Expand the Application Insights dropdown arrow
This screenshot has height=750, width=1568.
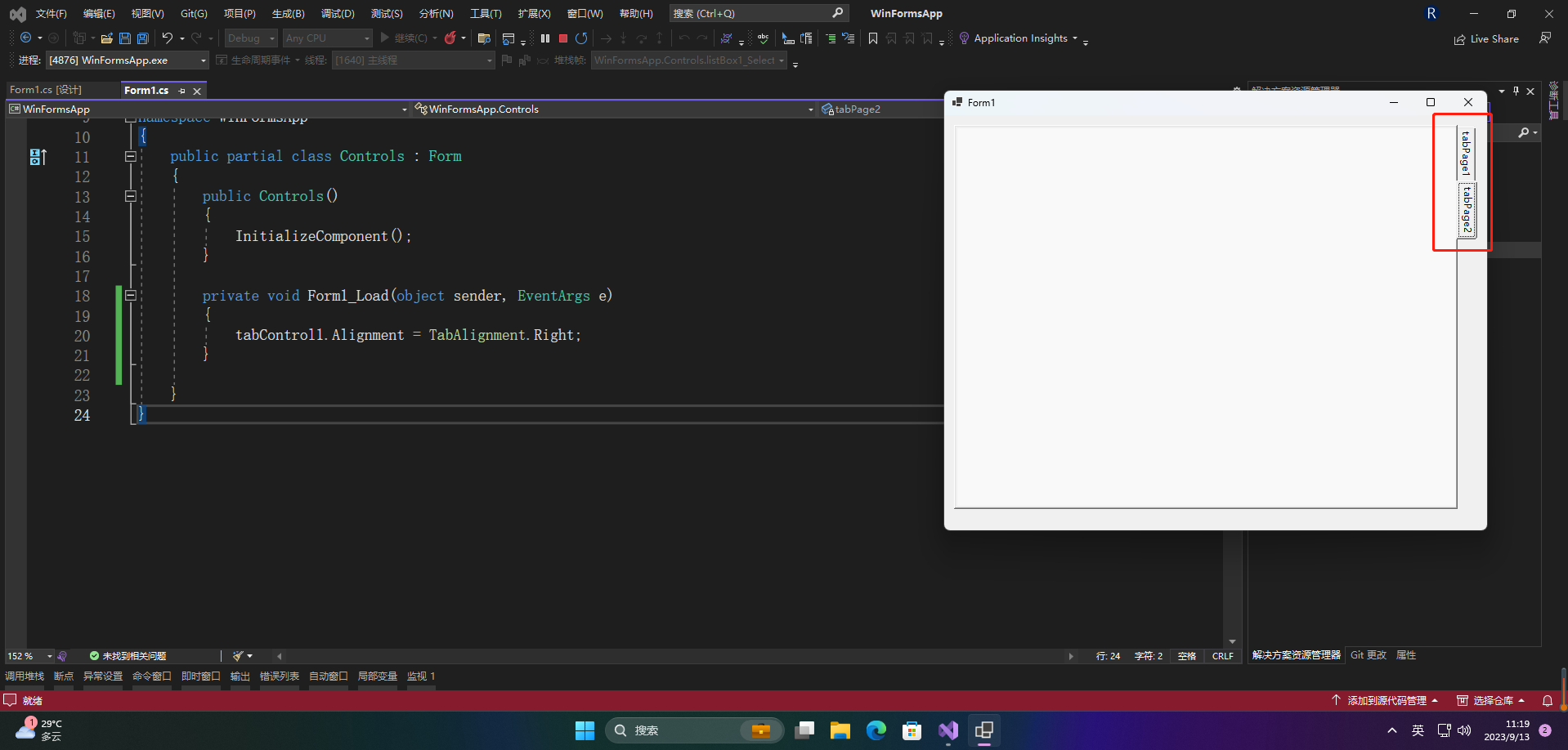tap(1074, 38)
